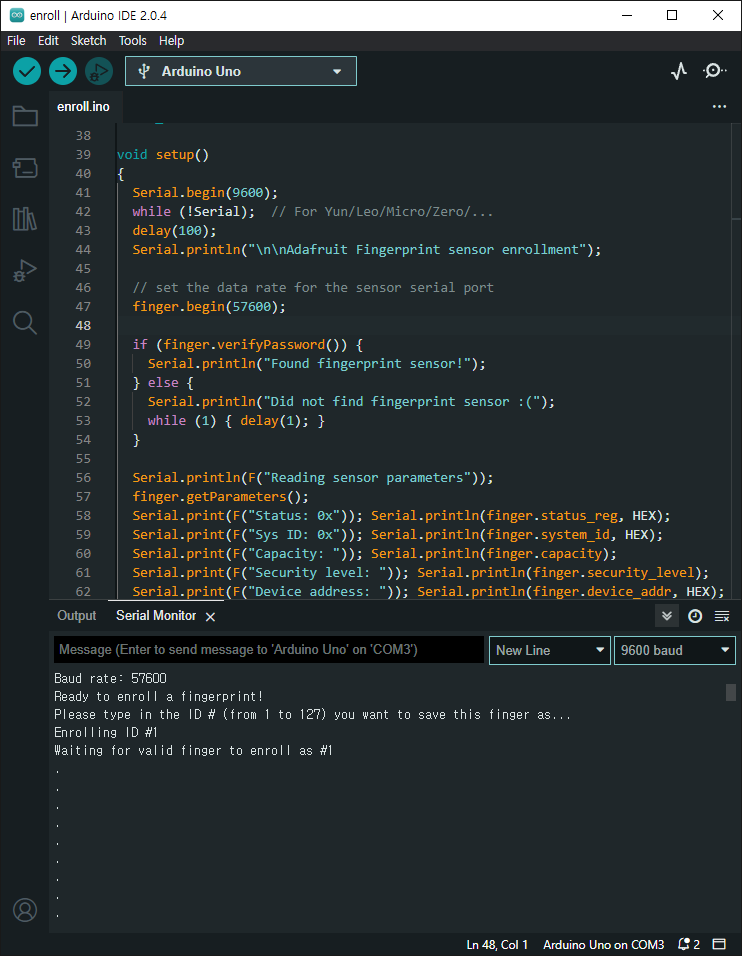Click the Serial Monitor message input field
The image size is (742, 956).
(269, 650)
